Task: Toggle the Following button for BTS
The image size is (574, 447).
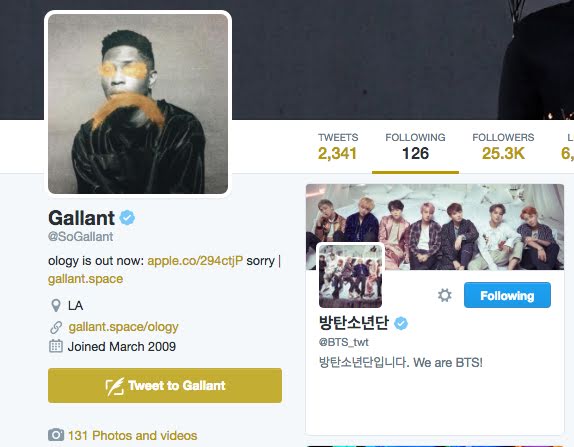Action: tap(507, 295)
